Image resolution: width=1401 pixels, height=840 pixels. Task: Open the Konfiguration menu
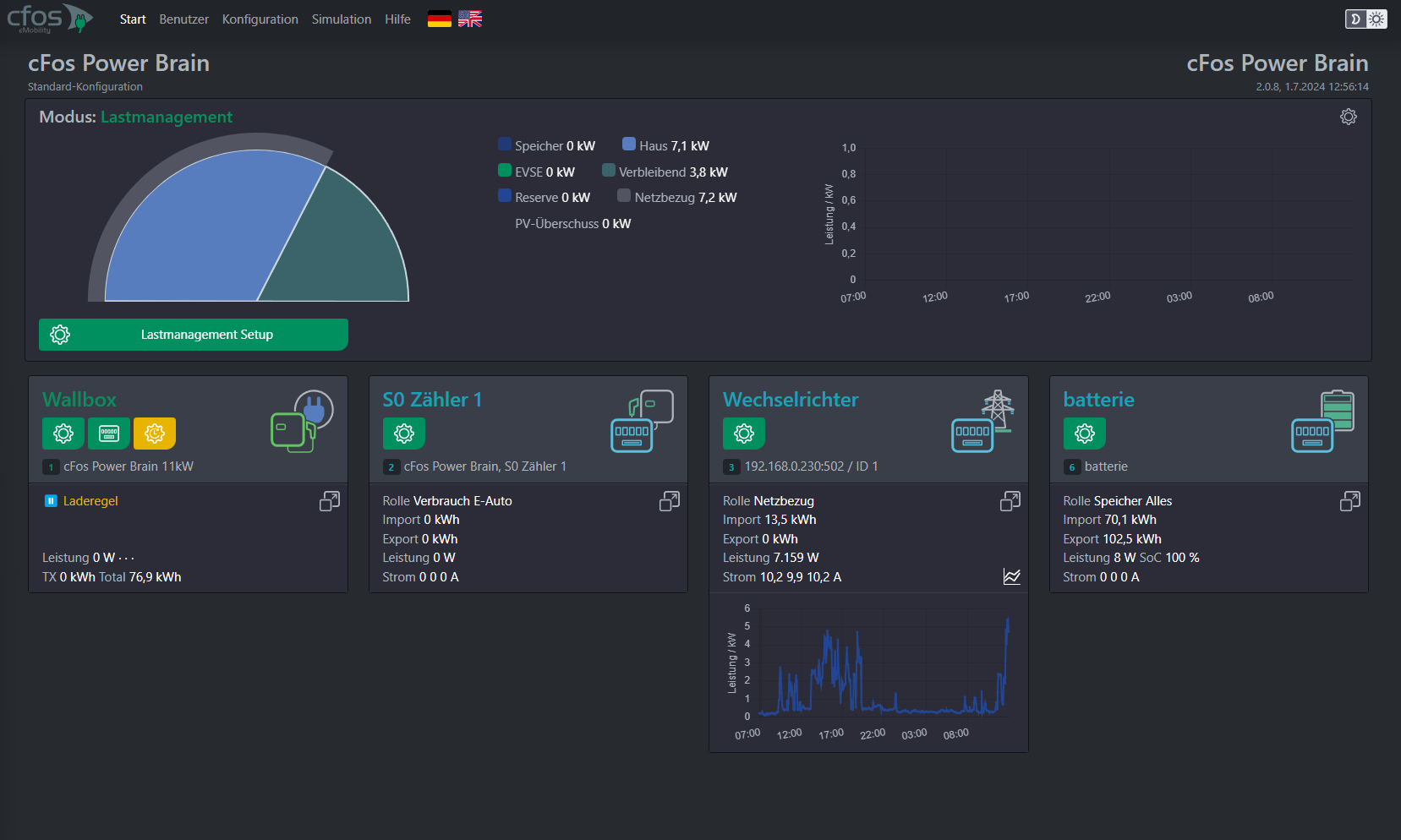click(x=260, y=19)
